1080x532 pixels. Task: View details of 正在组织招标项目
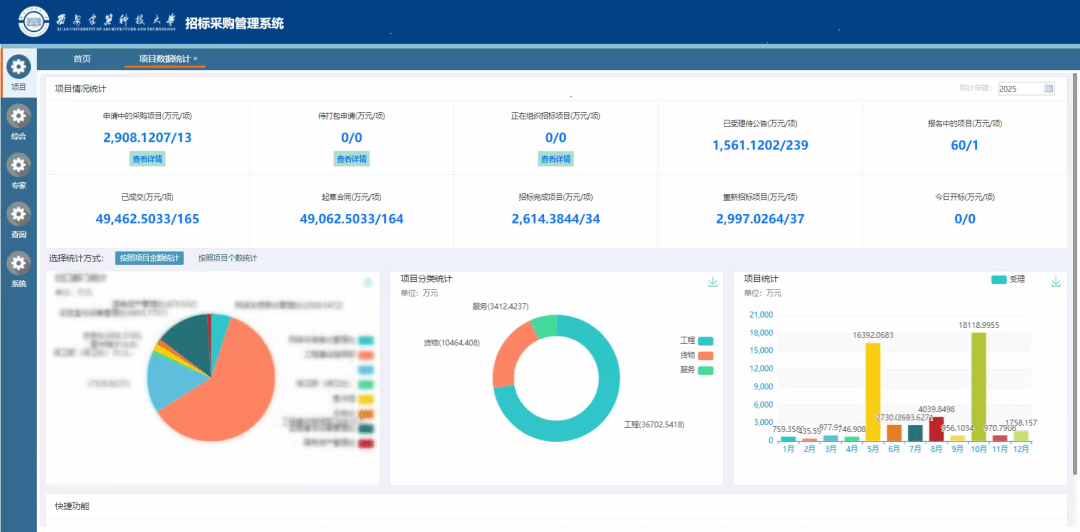[556, 159]
